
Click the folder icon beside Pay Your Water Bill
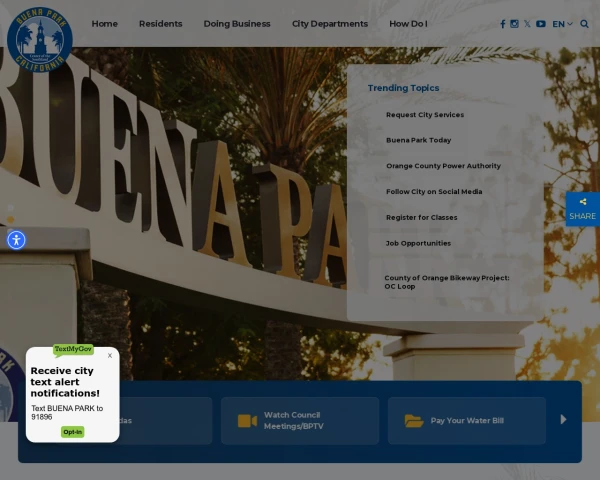(x=414, y=421)
